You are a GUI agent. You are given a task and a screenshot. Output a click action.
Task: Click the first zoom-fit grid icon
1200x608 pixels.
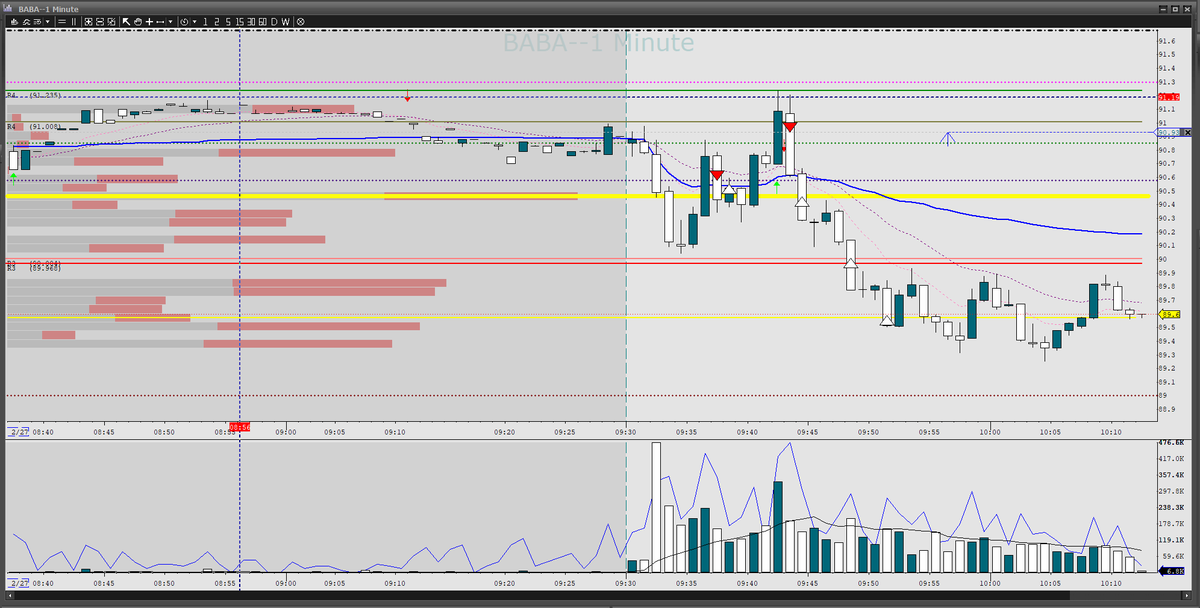click(x=87, y=21)
